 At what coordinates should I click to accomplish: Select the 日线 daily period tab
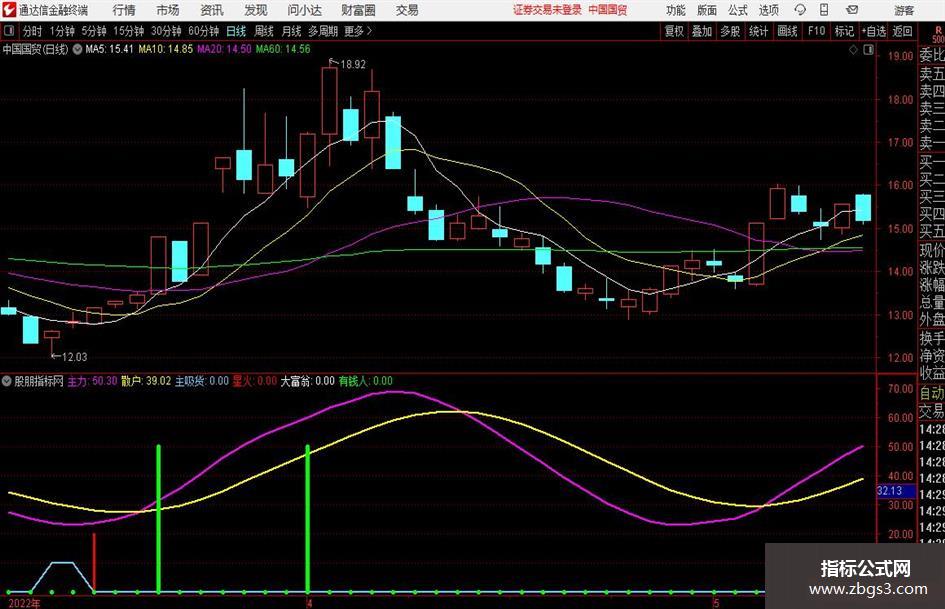coord(236,31)
